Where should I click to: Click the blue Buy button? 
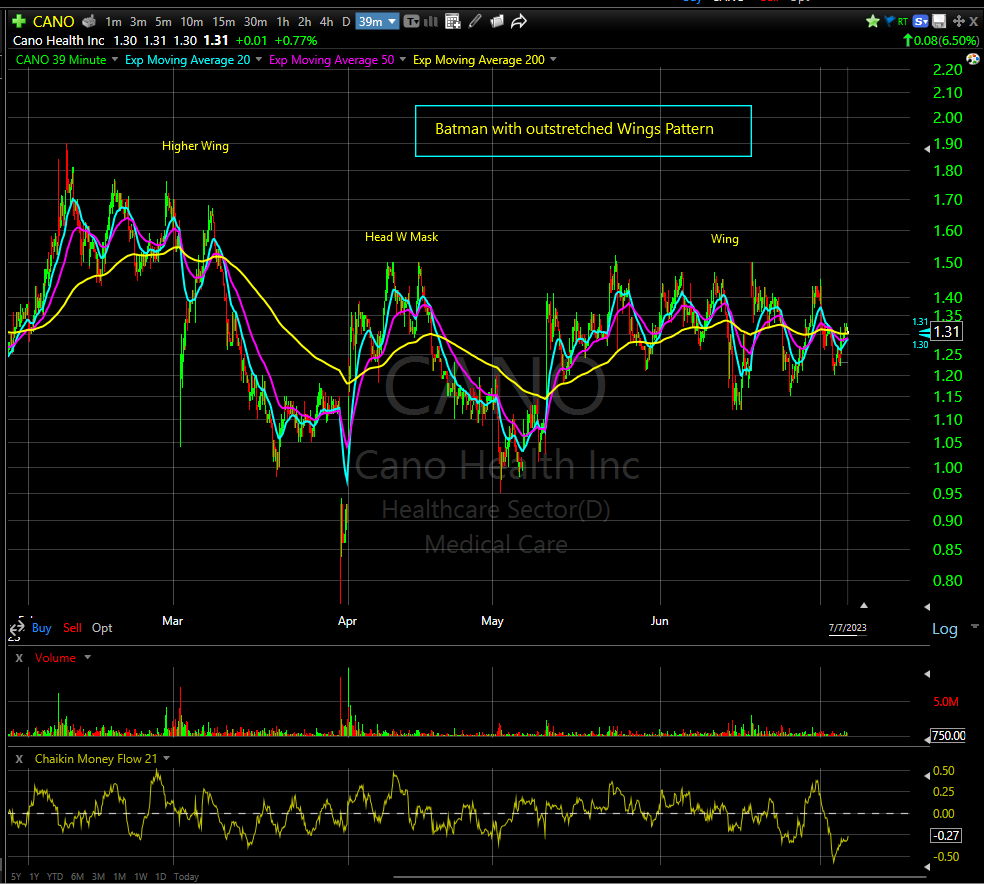41,628
